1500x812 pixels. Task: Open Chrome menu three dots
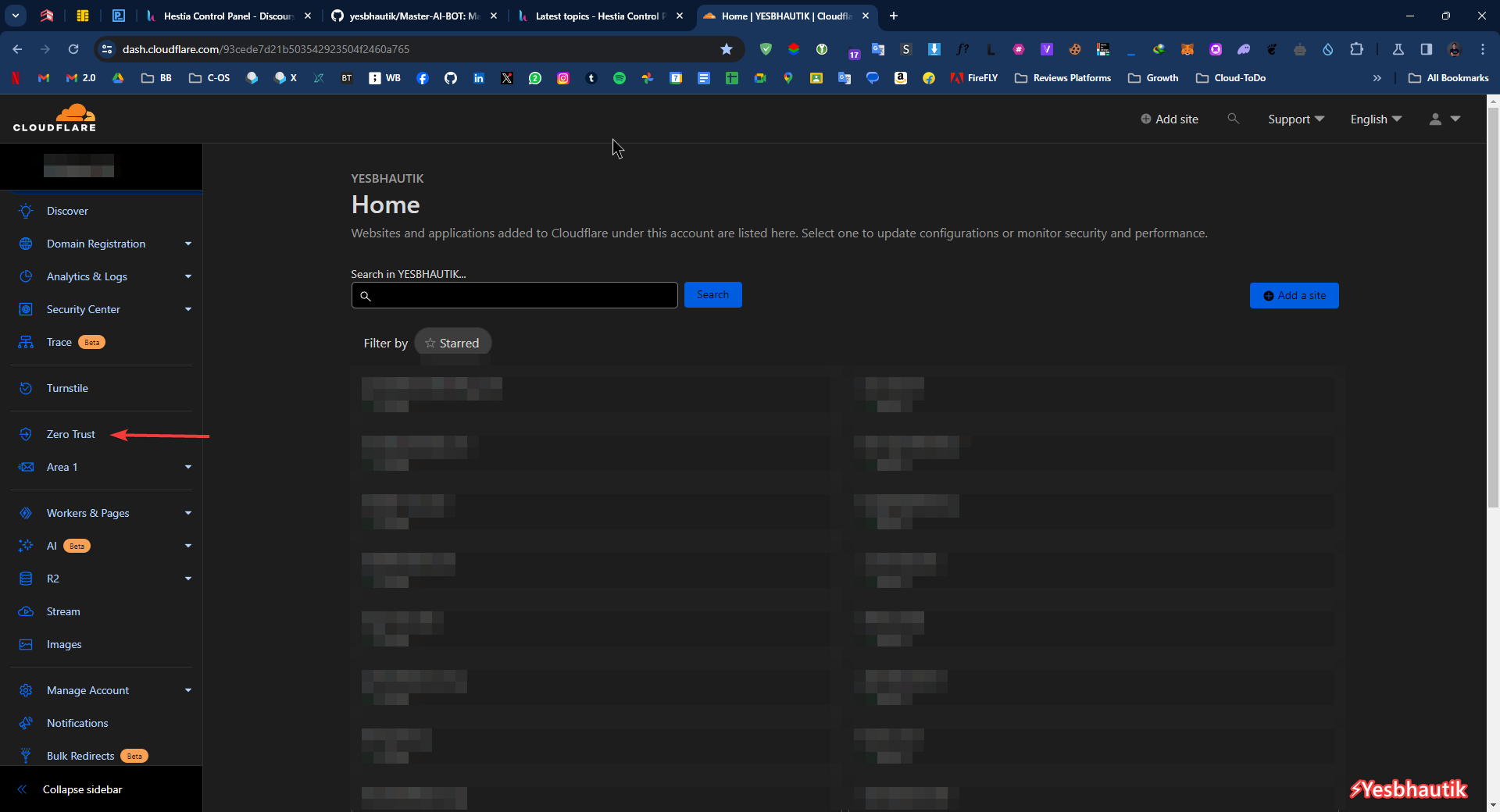click(x=1483, y=49)
